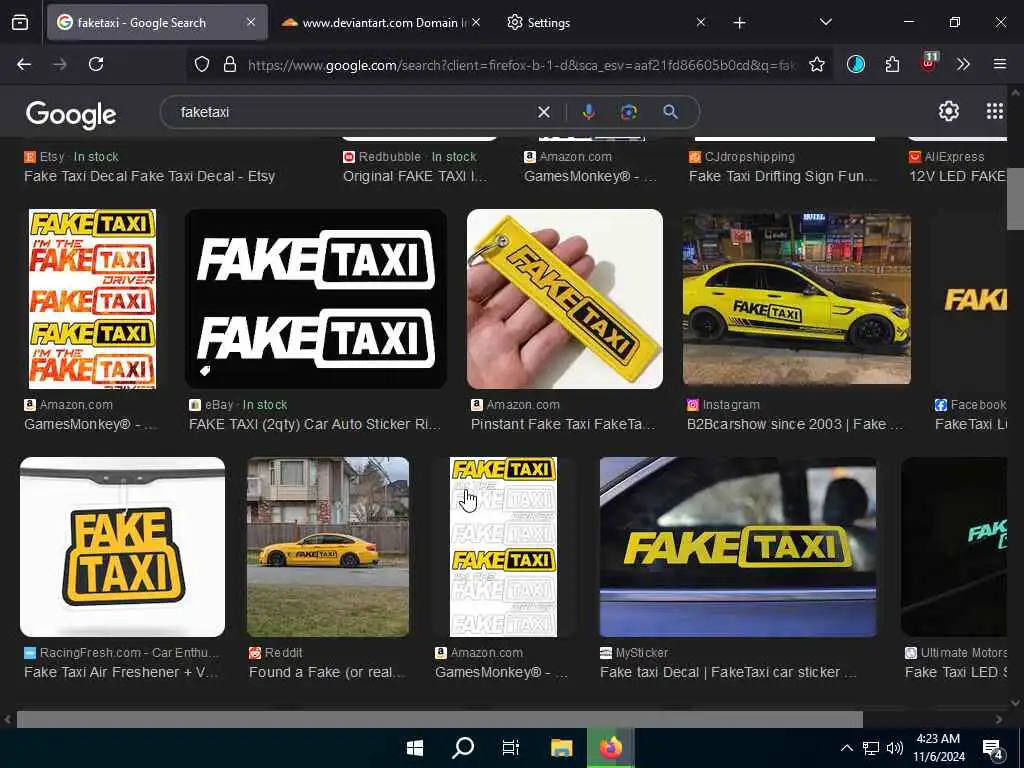The image size is (1024, 768).
Task: Open Google quick settings gear
Action: pyautogui.click(x=948, y=111)
